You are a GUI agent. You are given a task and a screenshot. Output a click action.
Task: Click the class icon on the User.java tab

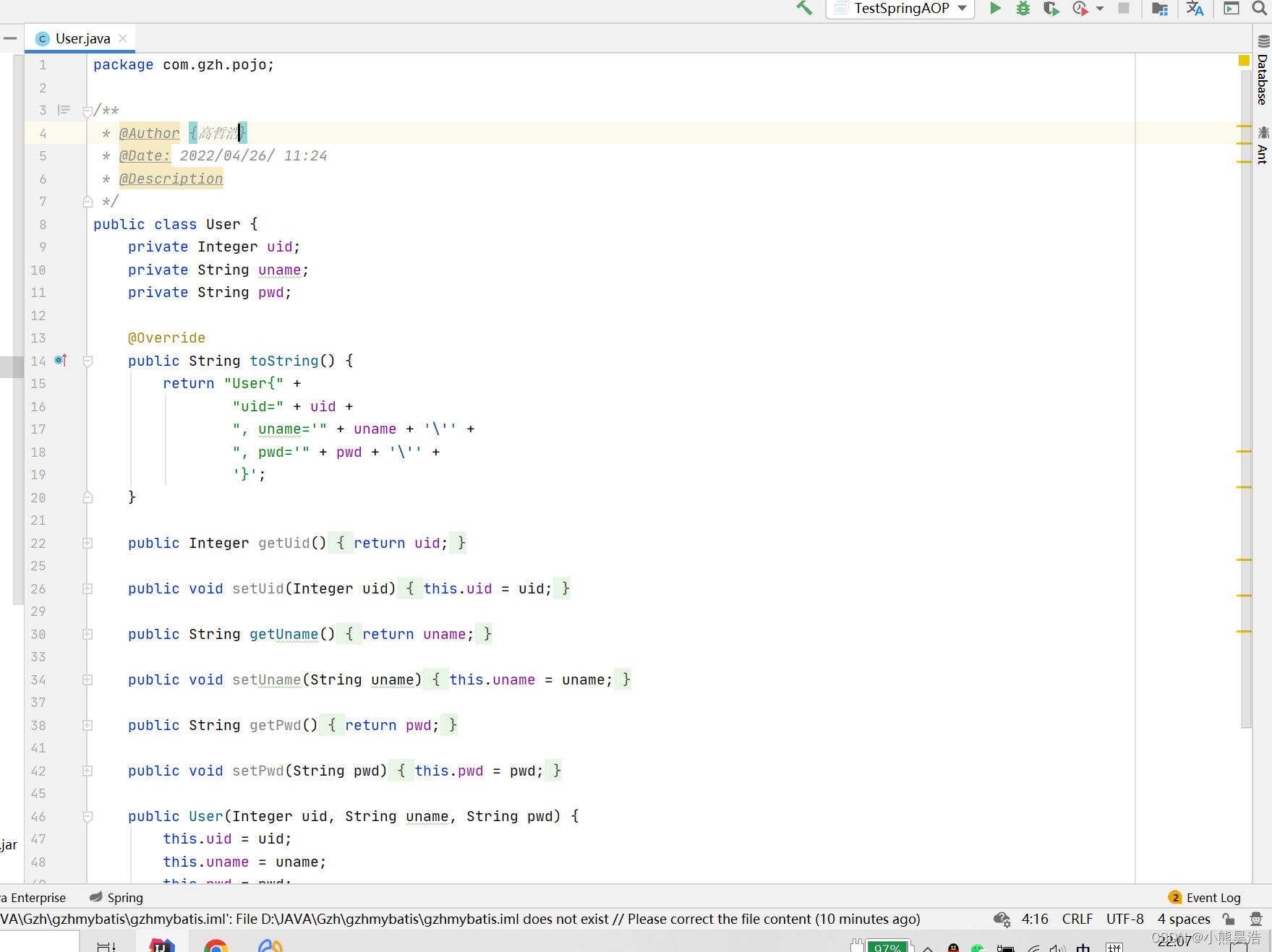coord(43,39)
